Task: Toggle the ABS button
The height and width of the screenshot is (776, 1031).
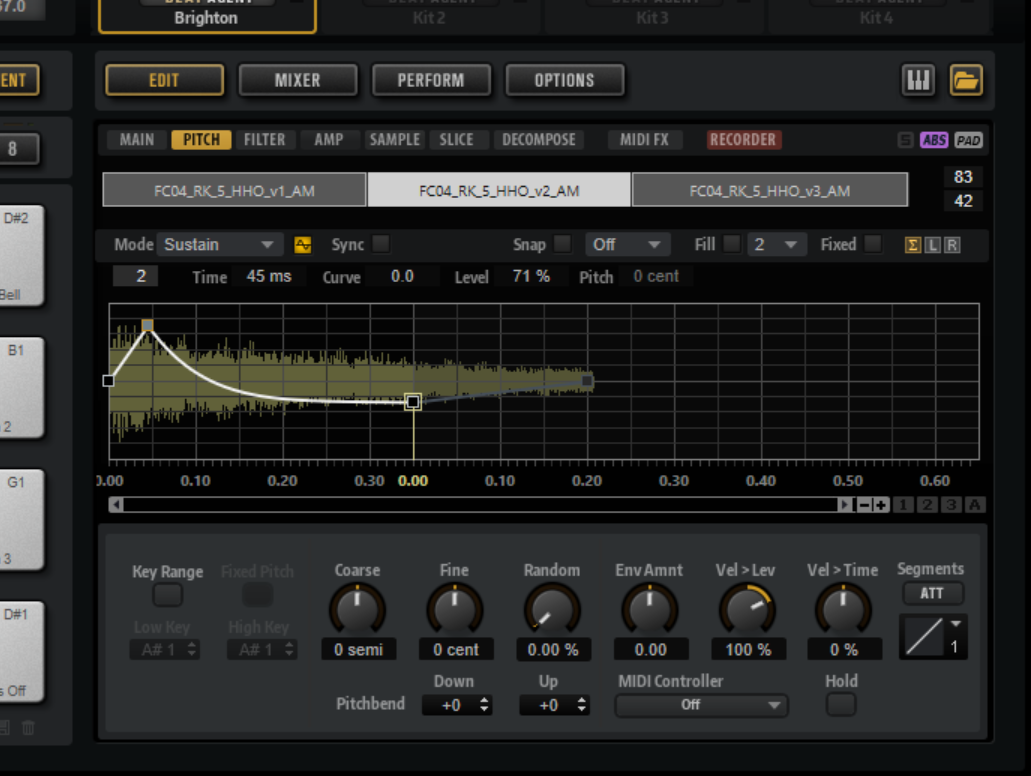Action: pos(934,140)
